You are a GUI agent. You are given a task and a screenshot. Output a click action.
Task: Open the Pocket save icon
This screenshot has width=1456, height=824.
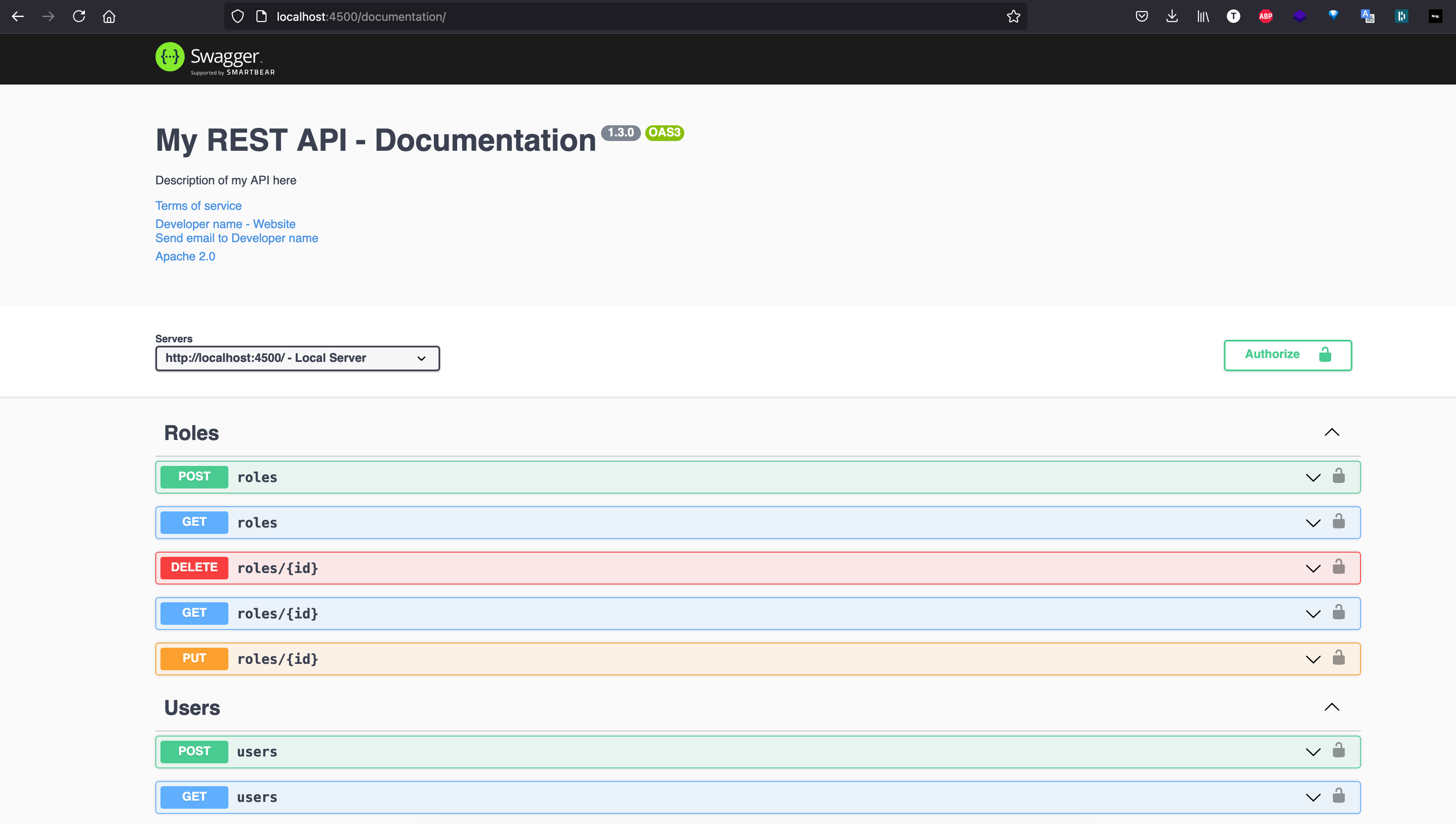click(x=1141, y=16)
